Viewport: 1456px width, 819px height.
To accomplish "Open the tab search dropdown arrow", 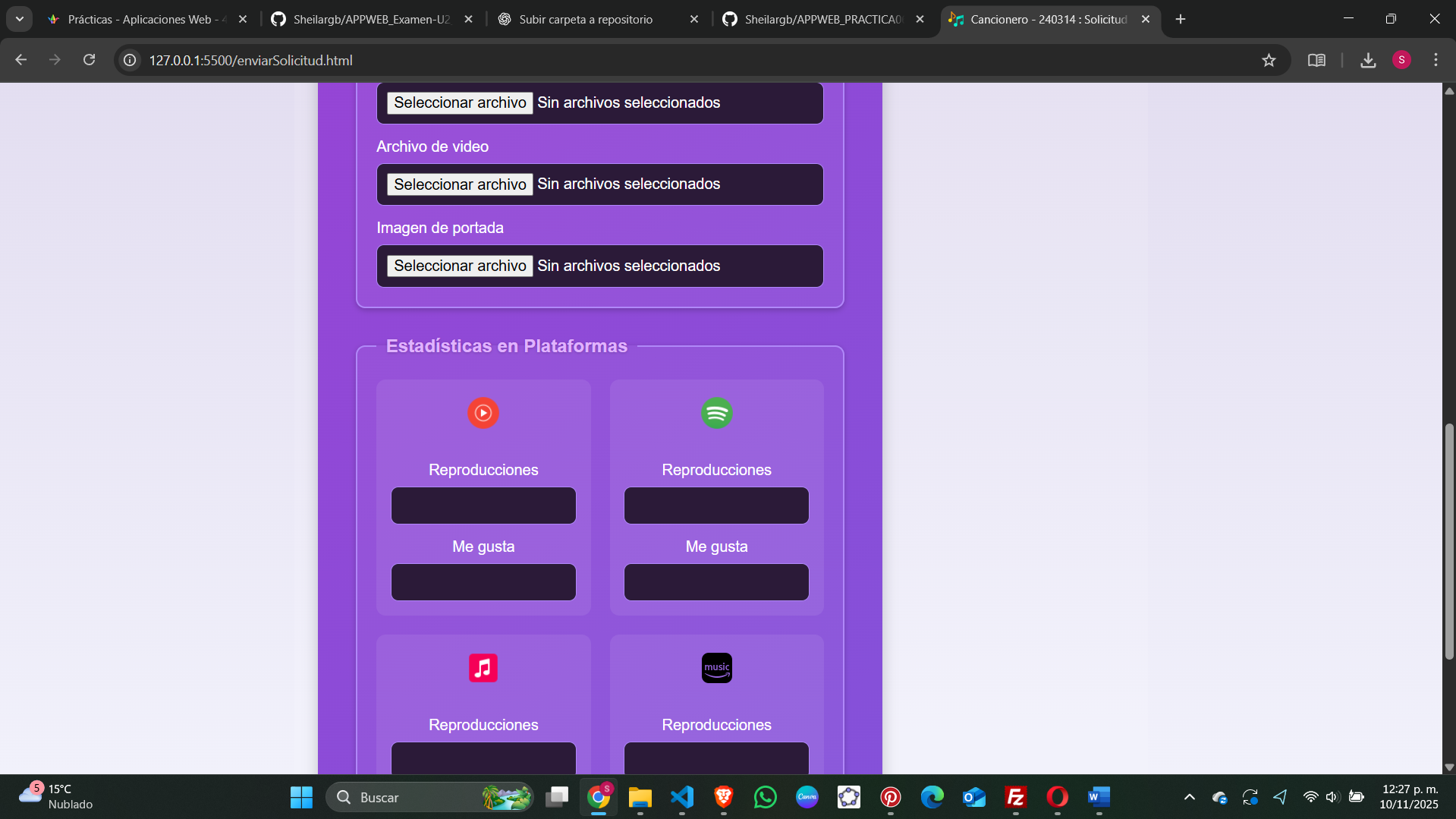I will click(x=20, y=19).
